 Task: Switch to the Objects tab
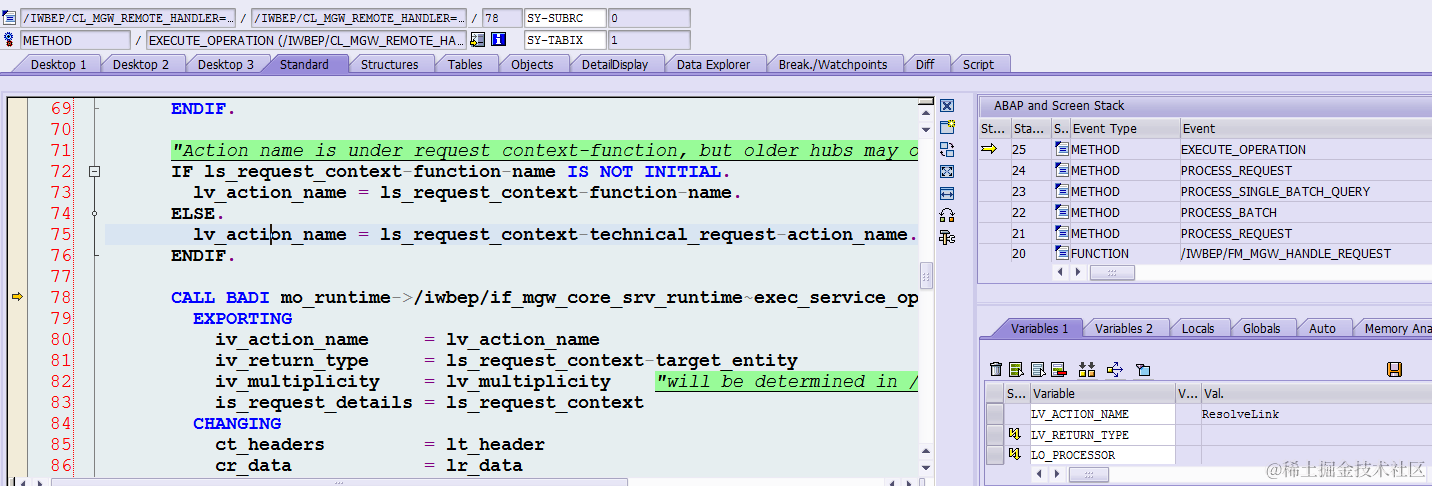point(532,64)
